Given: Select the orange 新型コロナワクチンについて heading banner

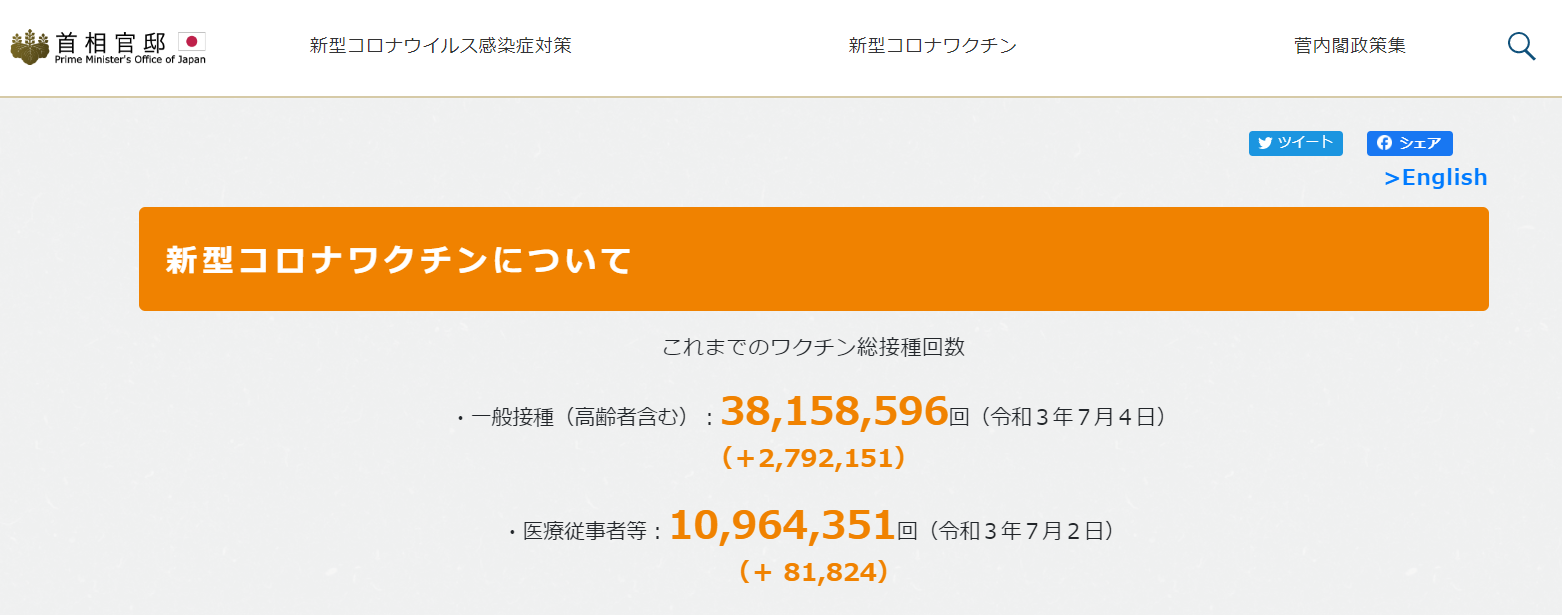Looking at the screenshot, I should (814, 259).
